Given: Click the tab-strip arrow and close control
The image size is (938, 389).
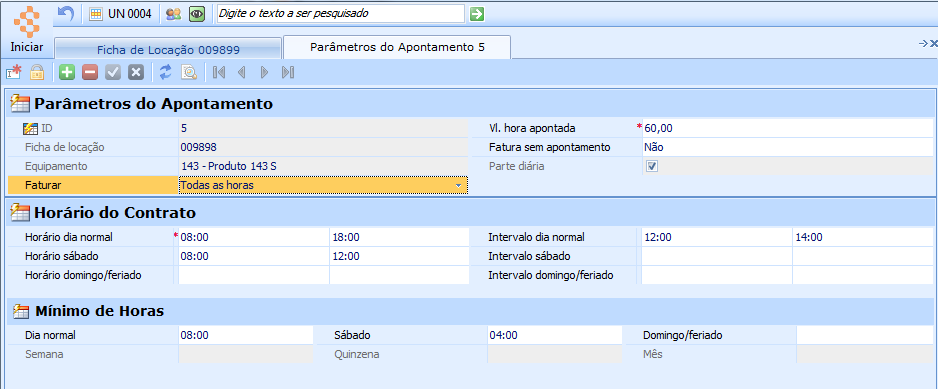Looking at the screenshot, I should (x=928, y=43).
